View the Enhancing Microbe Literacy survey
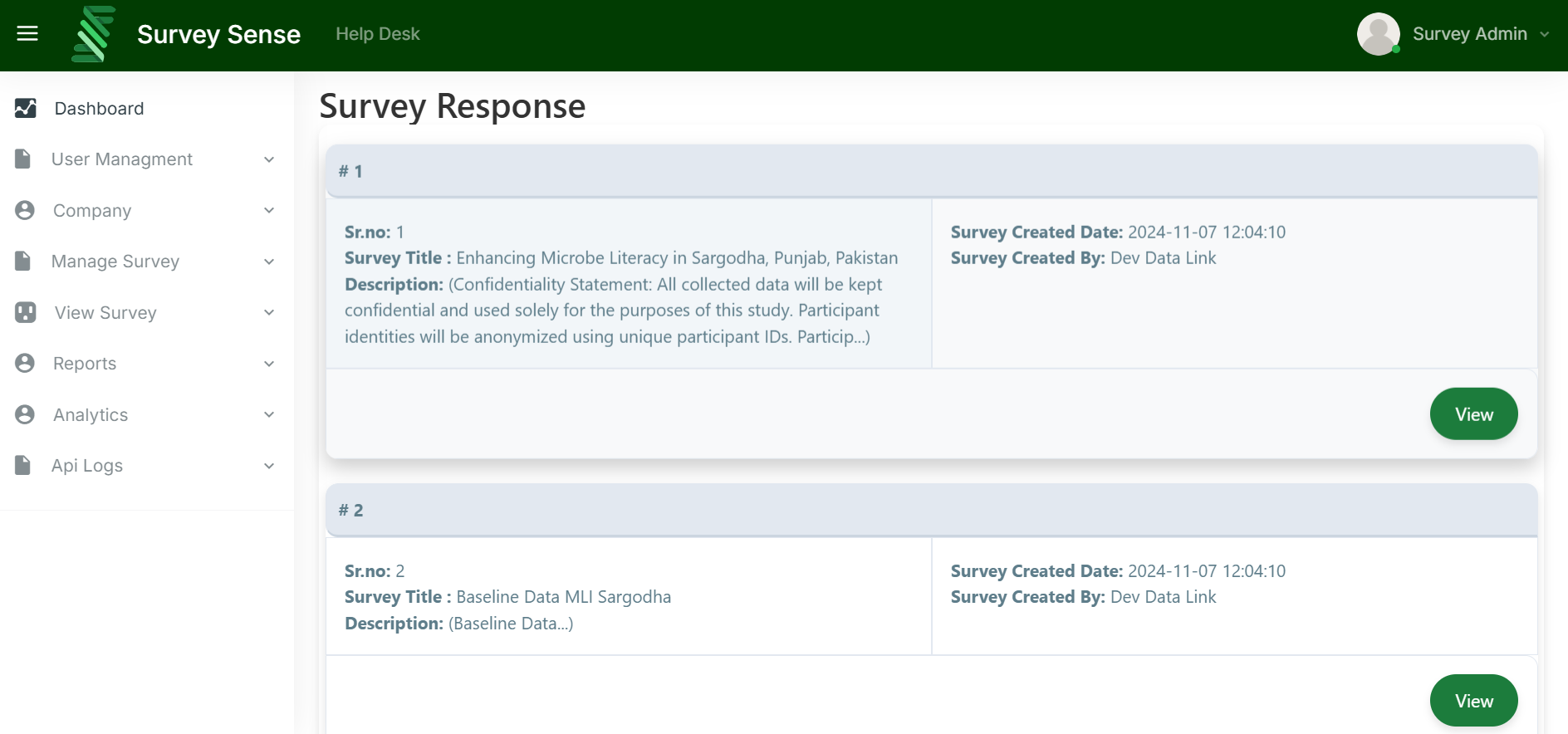 pos(1472,413)
